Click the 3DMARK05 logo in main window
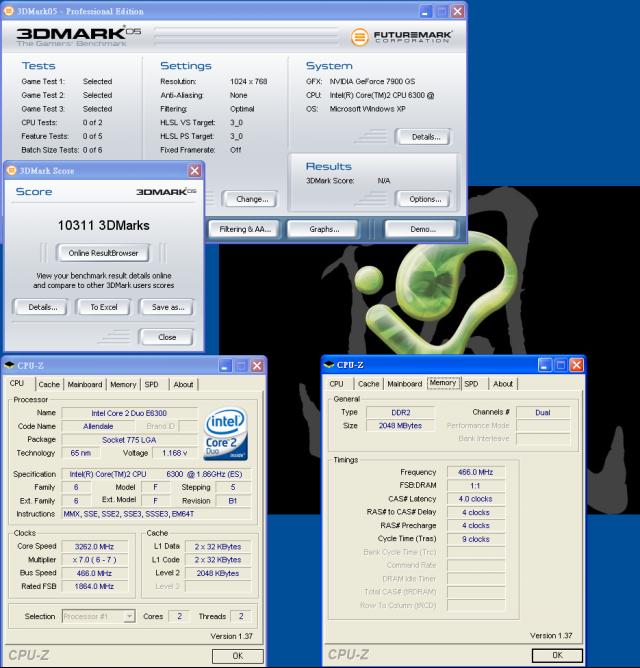Screen dimensions: 640x668 coord(78,36)
